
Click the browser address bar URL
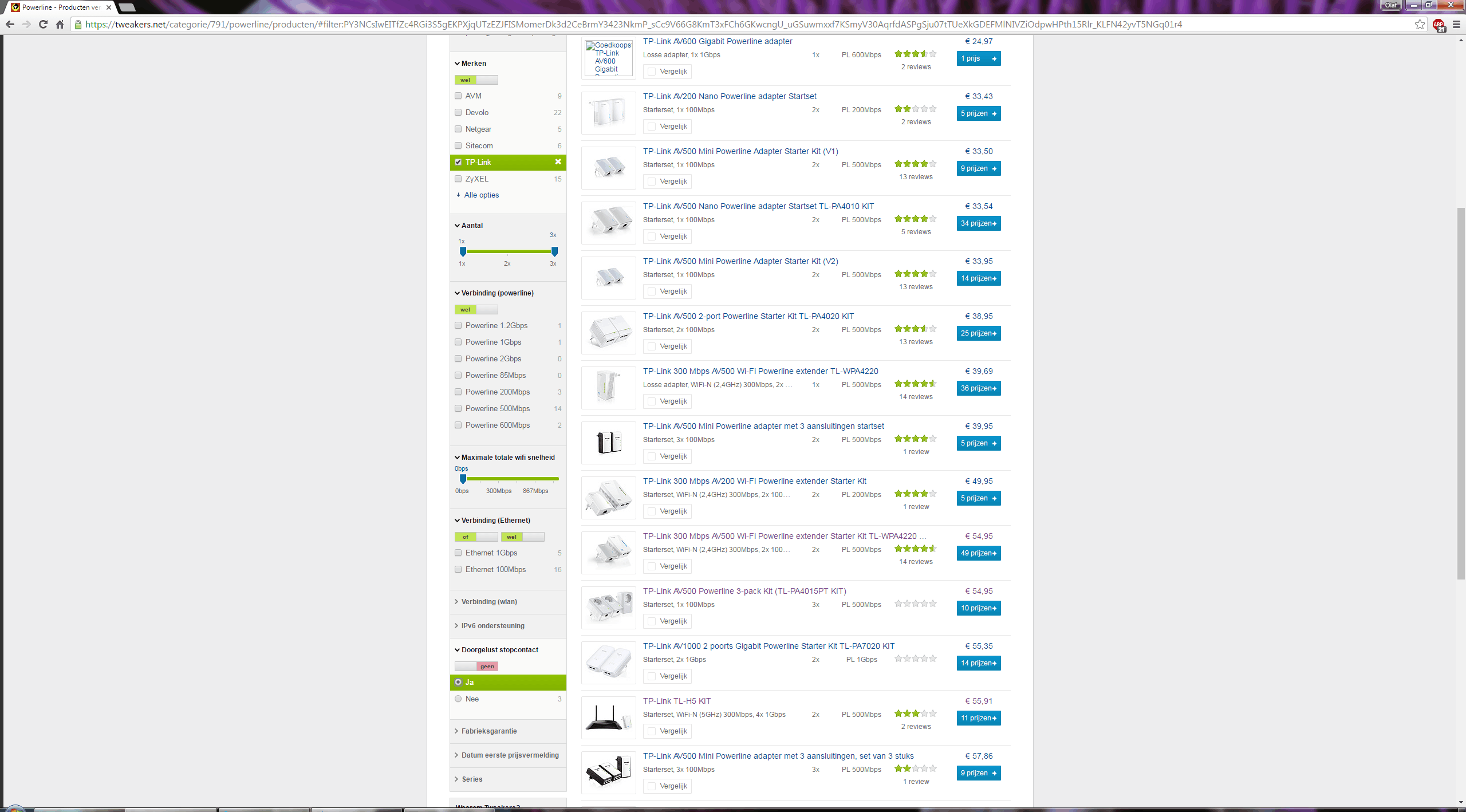click(x=633, y=24)
